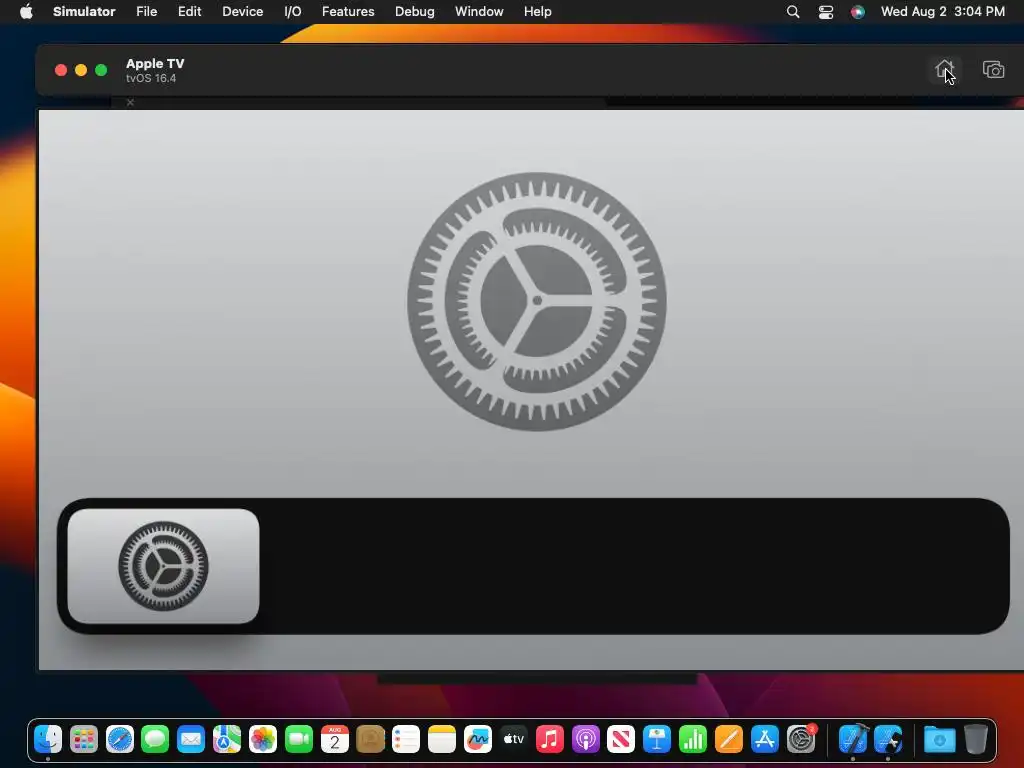The image size is (1024, 768).
Task: Launch Keynote from the Dock
Action: pyautogui.click(x=656, y=739)
